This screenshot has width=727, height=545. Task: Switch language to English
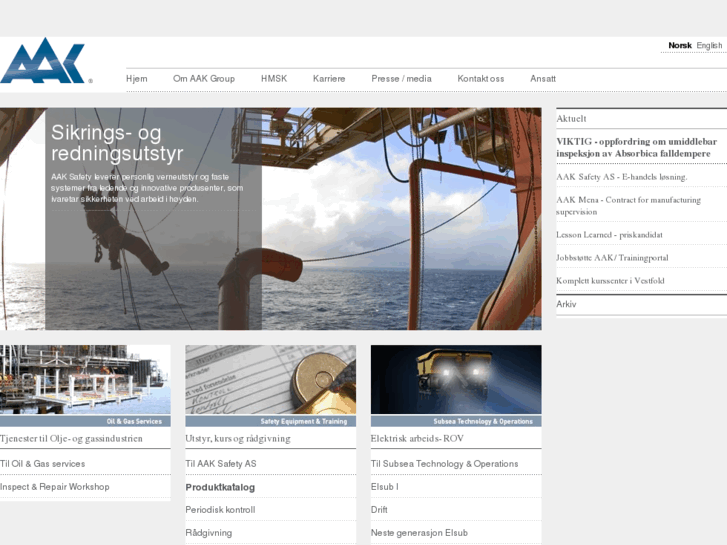(709, 46)
